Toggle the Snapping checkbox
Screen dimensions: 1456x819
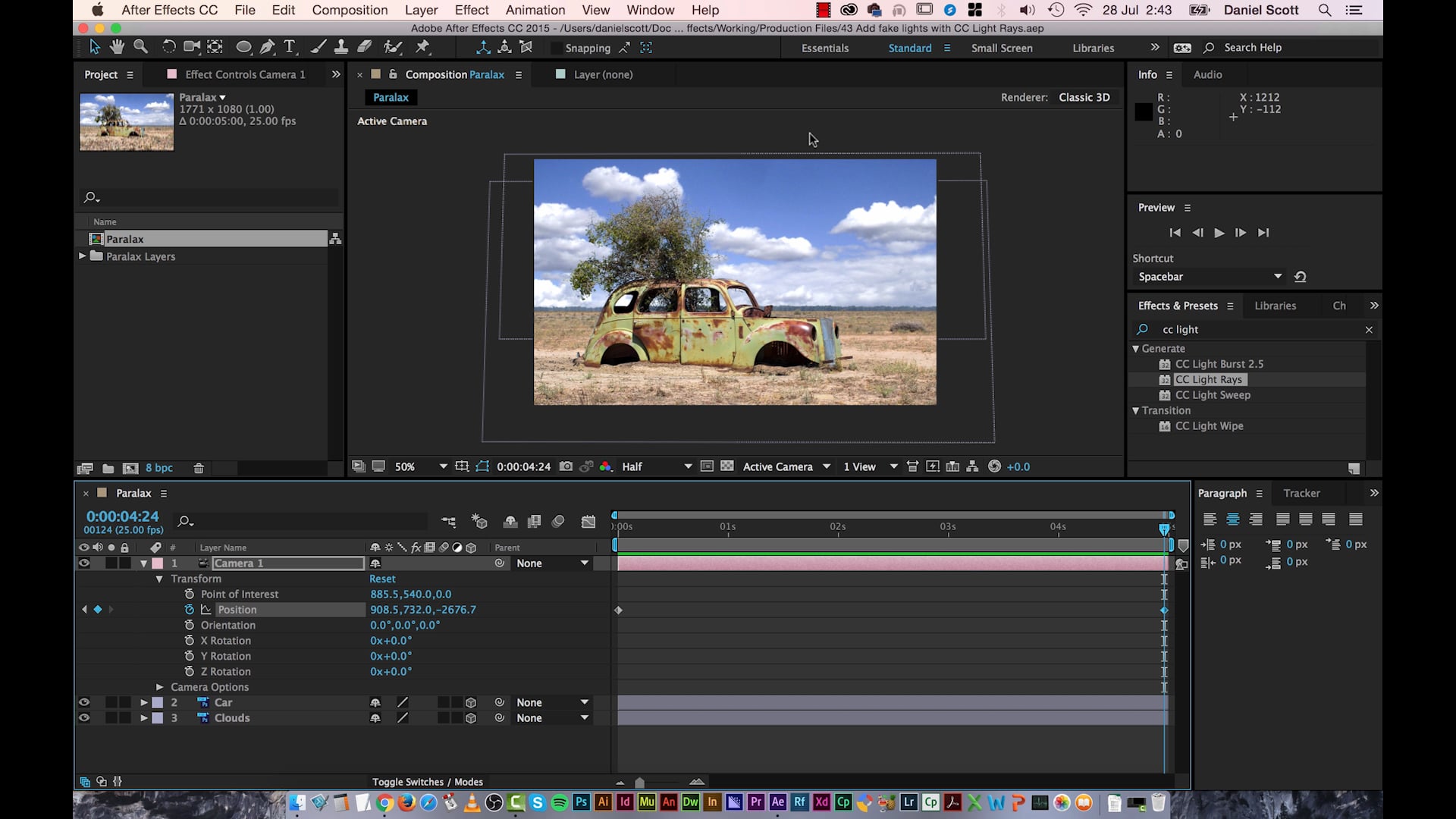pyautogui.click(x=557, y=48)
